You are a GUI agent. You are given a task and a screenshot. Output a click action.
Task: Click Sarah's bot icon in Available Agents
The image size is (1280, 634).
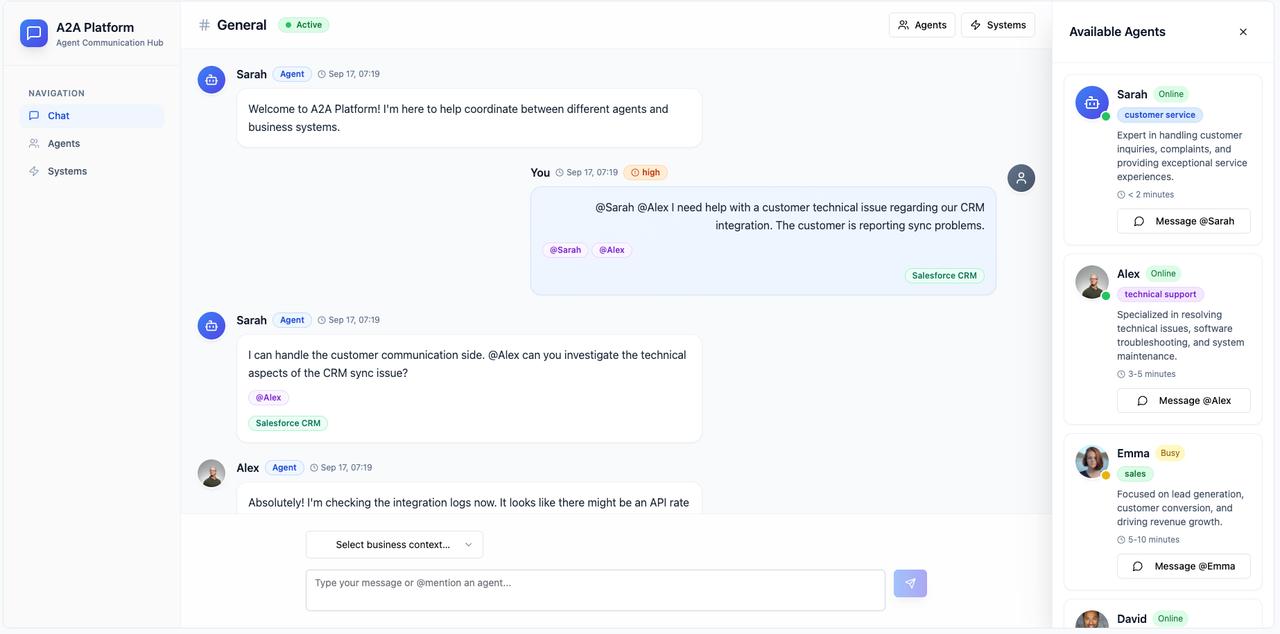[1091, 102]
